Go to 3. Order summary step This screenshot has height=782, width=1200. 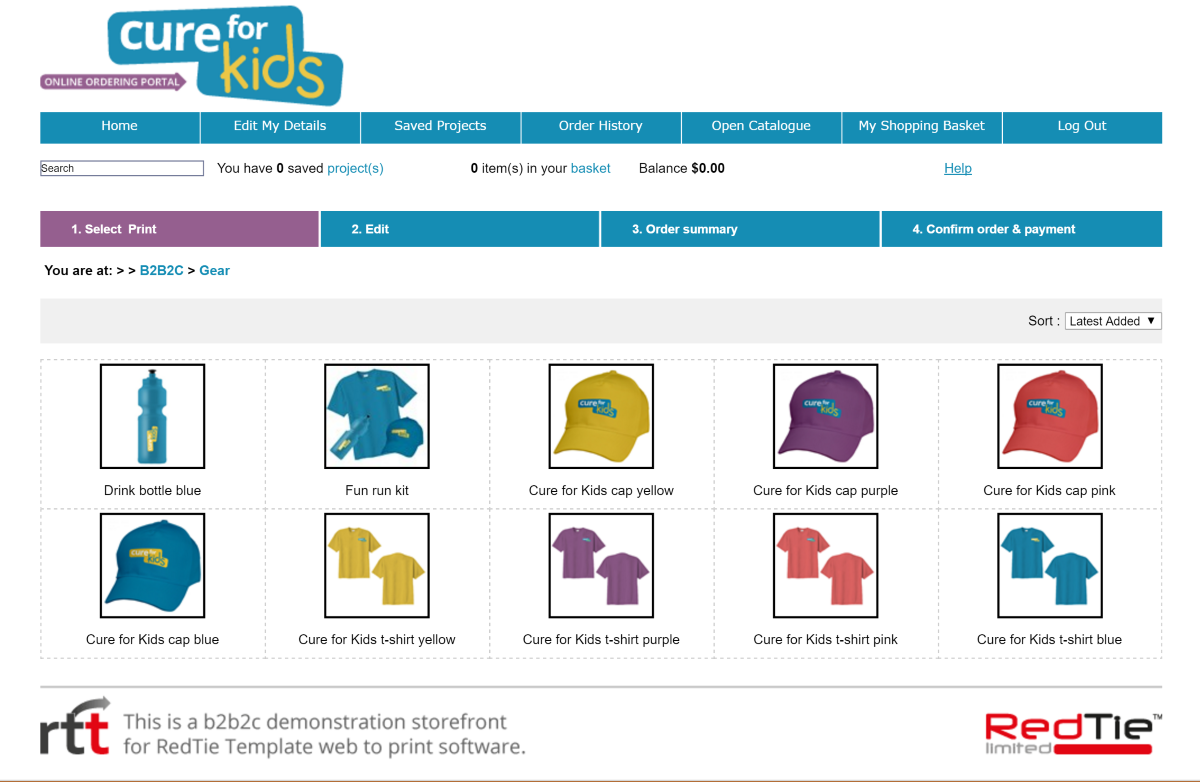740,229
